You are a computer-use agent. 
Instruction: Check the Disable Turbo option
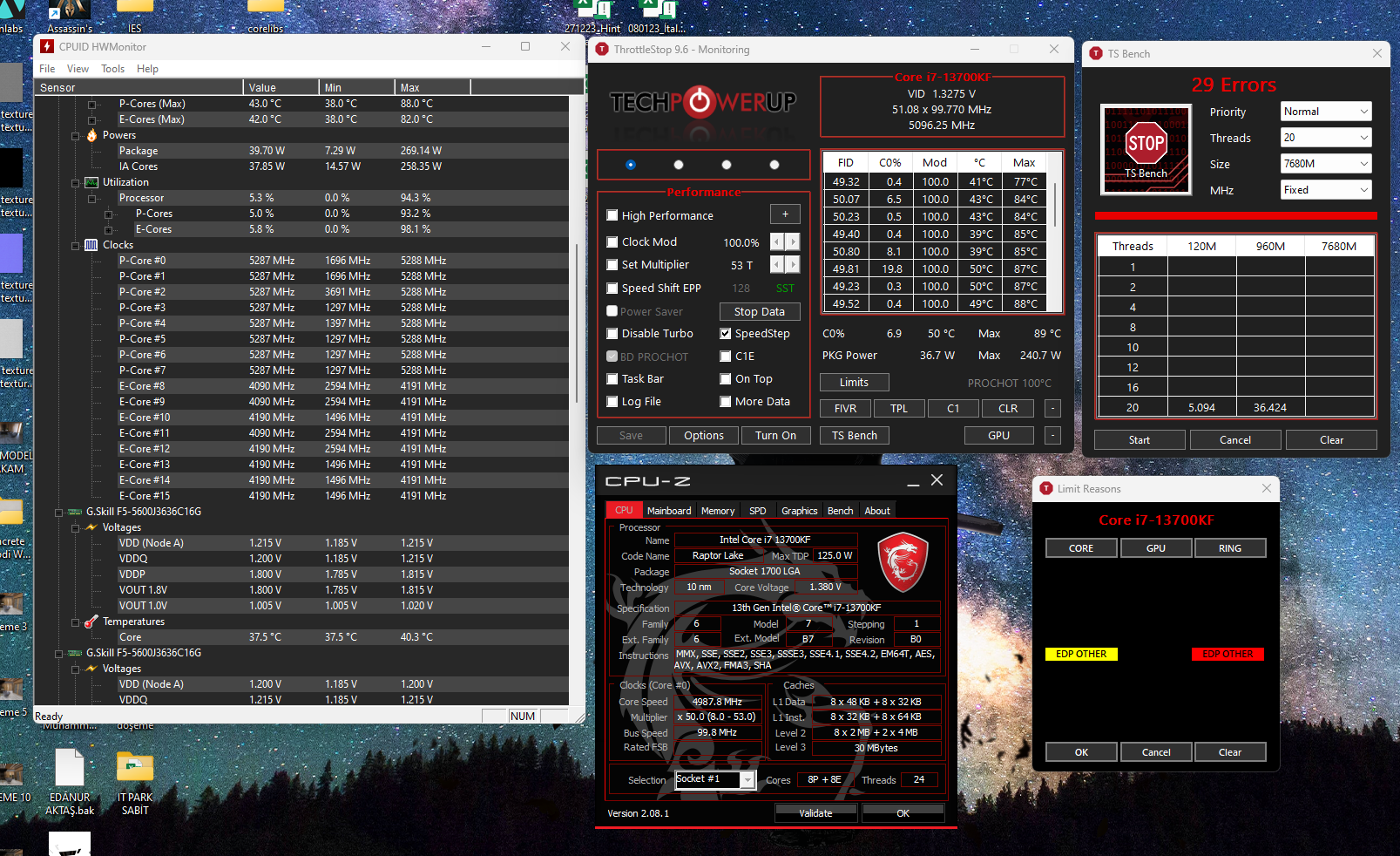tap(612, 334)
